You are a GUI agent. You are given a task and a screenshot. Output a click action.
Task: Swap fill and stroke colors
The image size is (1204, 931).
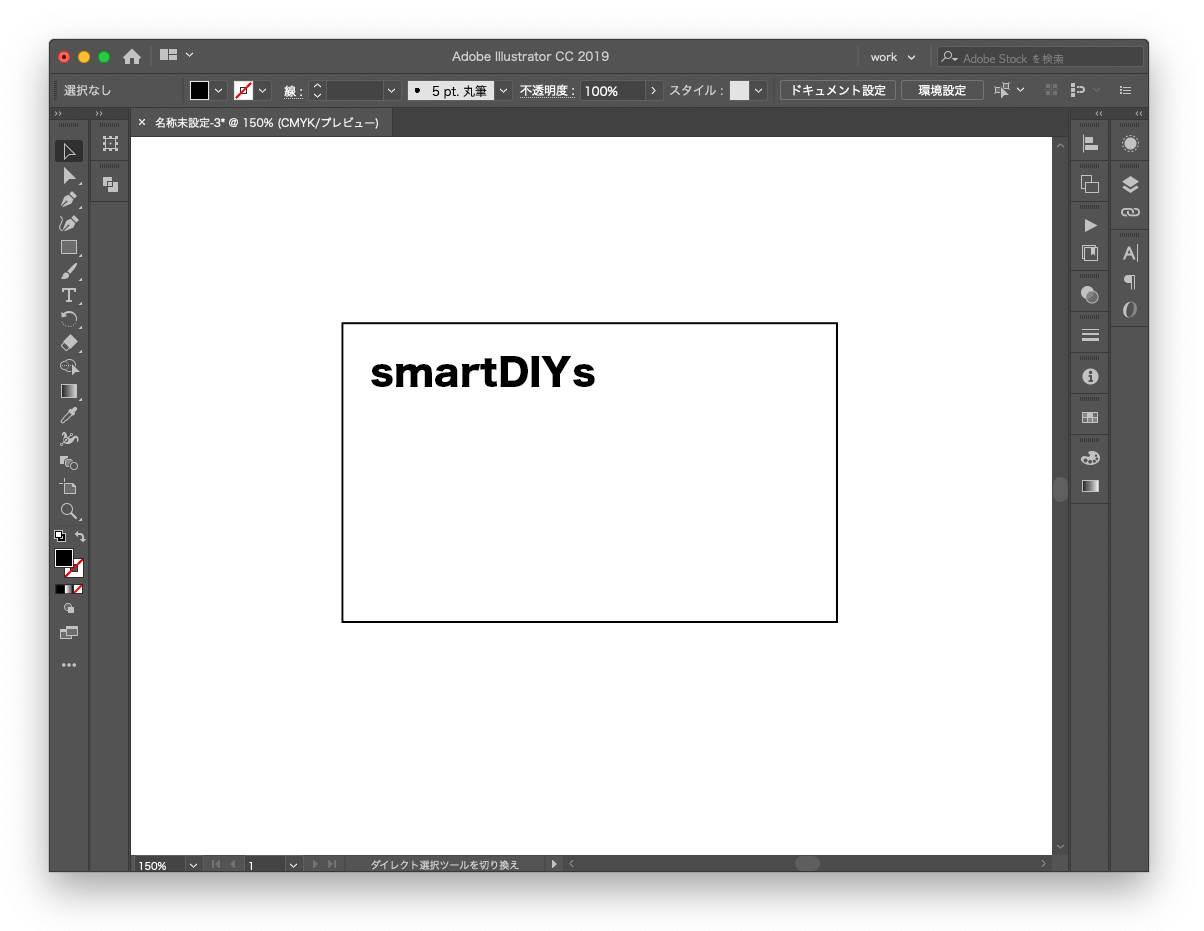(80, 537)
